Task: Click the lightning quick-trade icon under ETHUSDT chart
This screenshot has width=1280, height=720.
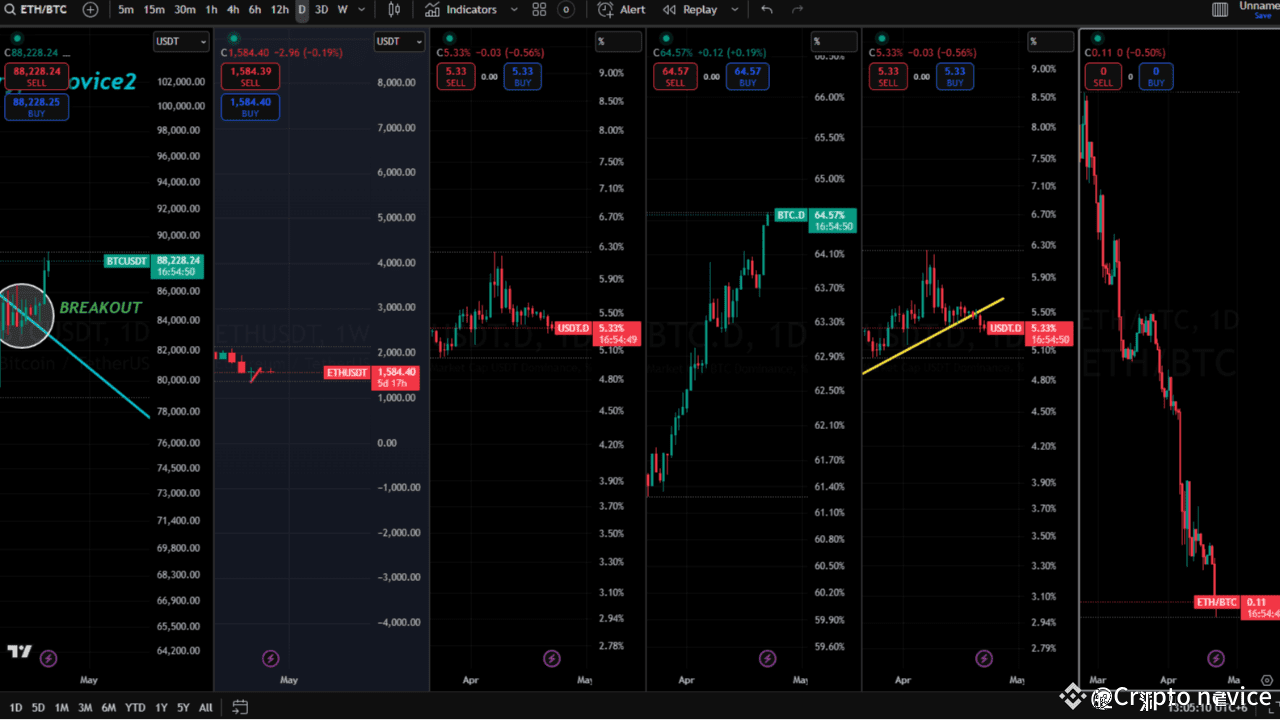Action: [x=270, y=658]
